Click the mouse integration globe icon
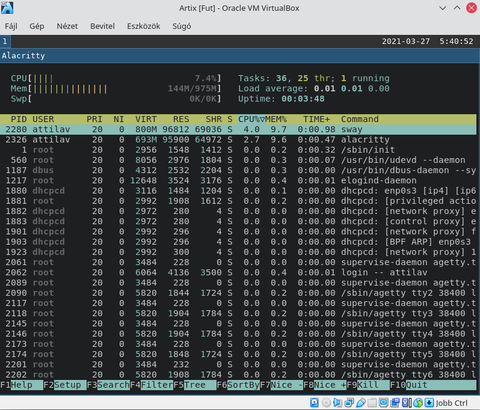This screenshot has width=480, height=410. coord(418,403)
